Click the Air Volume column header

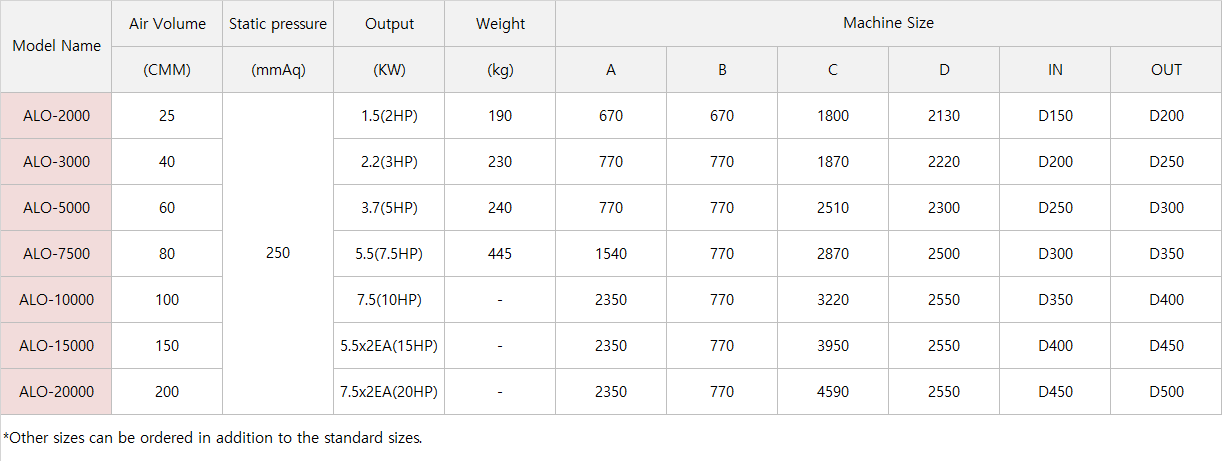[x=167, y=24]
